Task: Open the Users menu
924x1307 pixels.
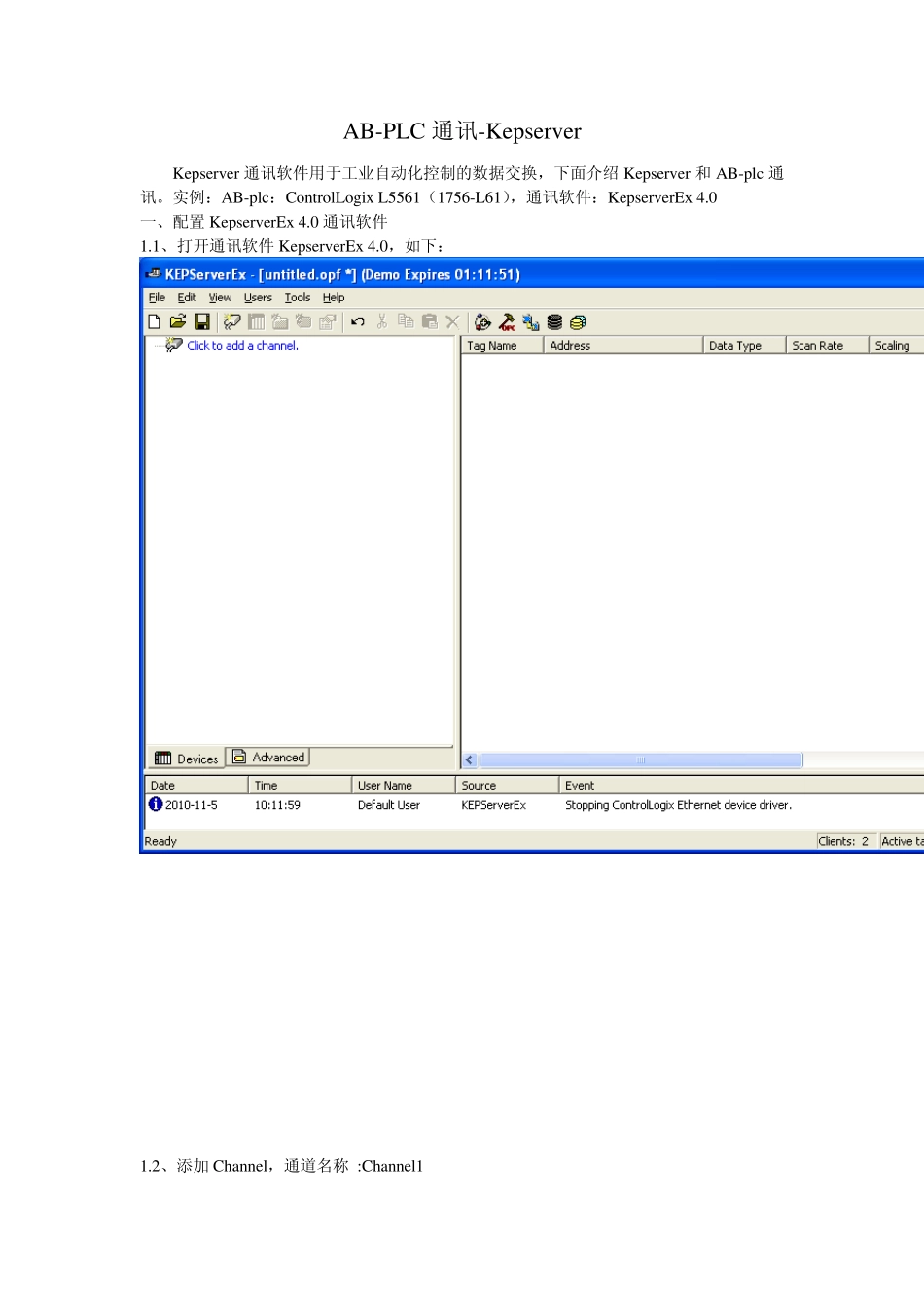Action: click(258, 298)
